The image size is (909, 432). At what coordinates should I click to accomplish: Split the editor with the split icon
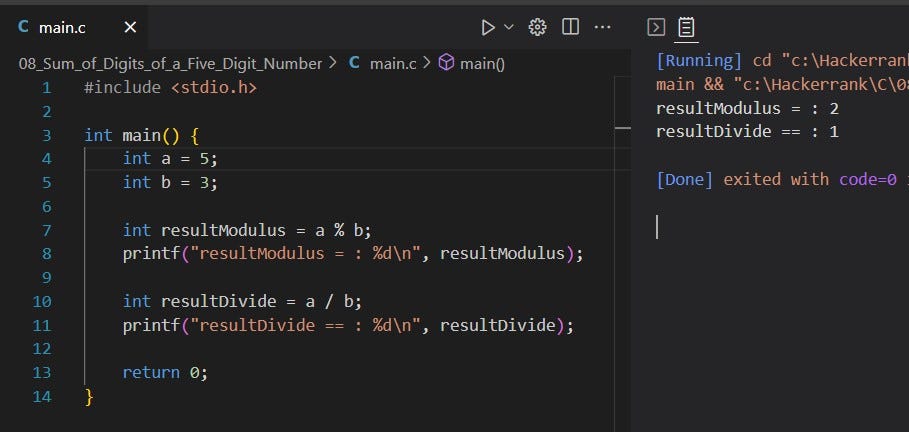click(x=570, y=27)
